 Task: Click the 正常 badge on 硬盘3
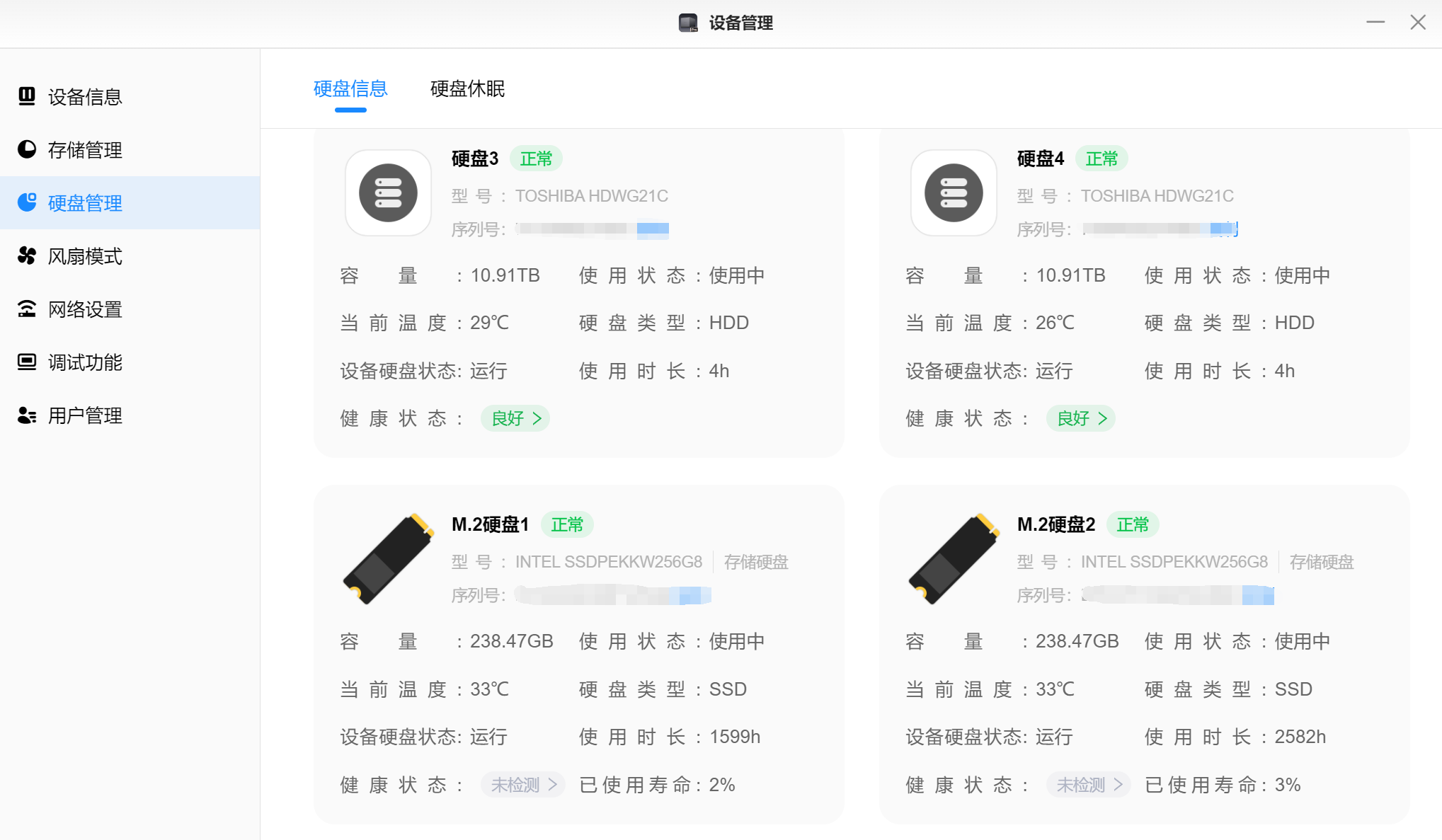click(536, 159)
